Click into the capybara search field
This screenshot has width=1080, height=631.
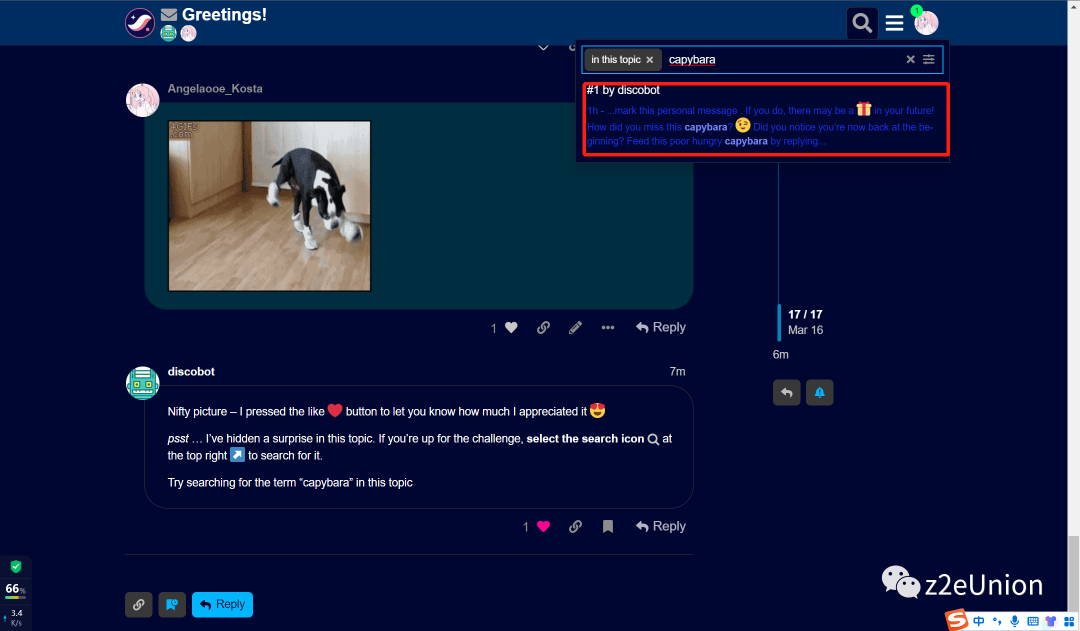780,60
